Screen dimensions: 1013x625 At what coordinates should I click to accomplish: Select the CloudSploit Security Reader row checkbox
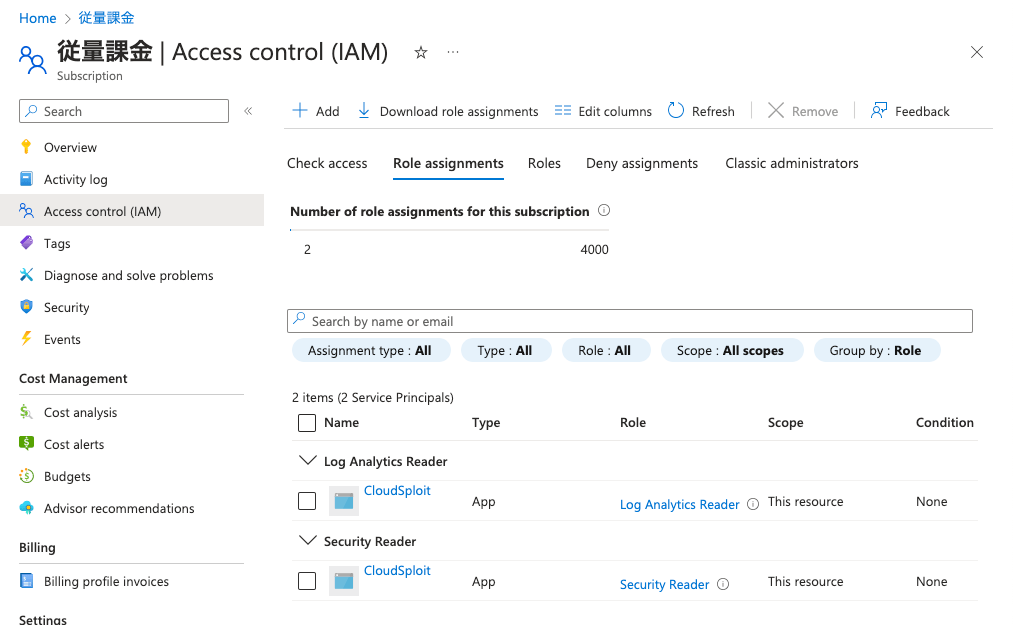306,580
